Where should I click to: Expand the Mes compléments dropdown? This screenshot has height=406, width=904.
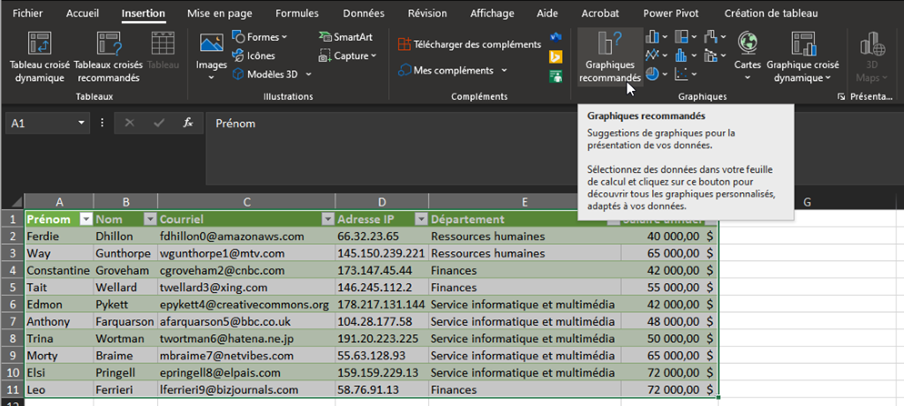pyautogui.click(x=452, y=71)
